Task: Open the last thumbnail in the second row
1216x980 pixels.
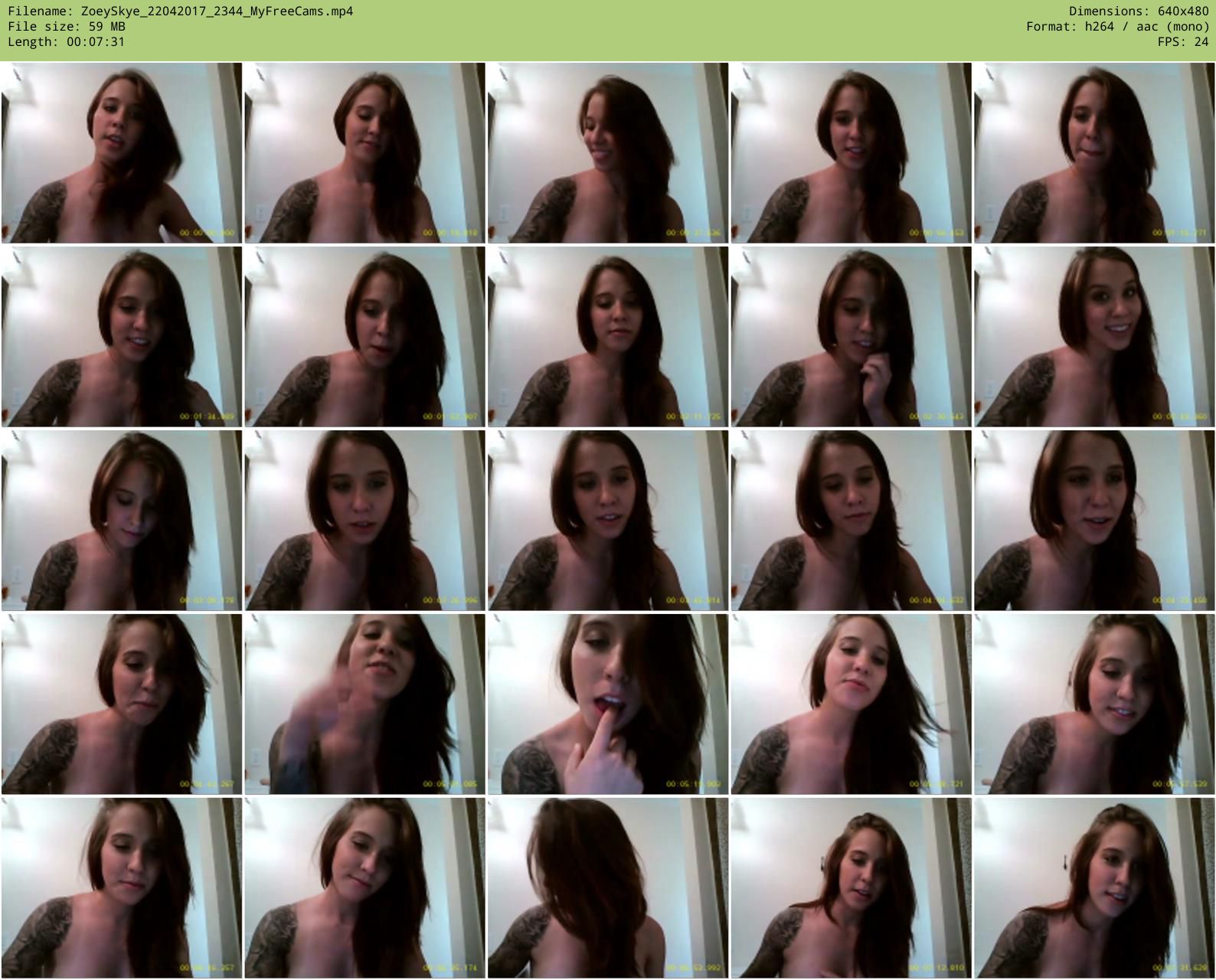Action: 1093,337
